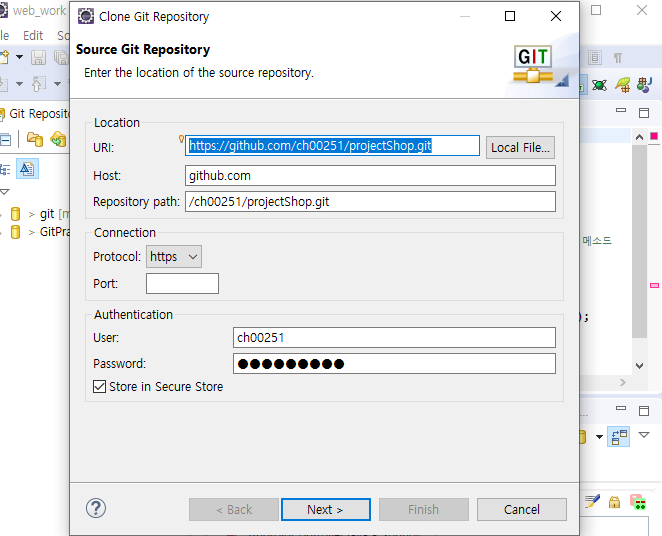The image size is (662, 536).
Task: Click the User field with ch00251
Action: tap(394, 338)
